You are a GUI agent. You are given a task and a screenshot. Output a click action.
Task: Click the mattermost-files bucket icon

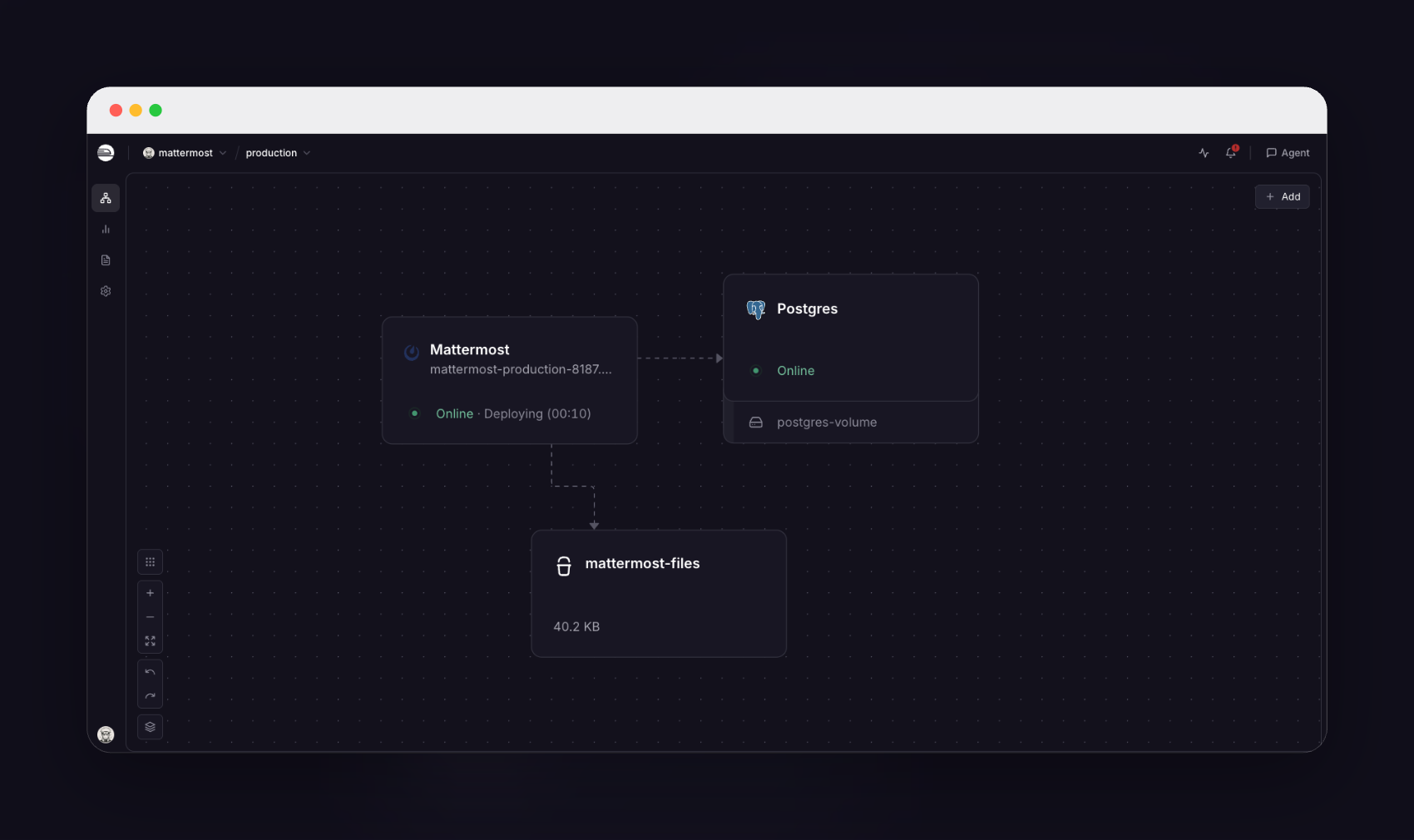pos(564,566)
